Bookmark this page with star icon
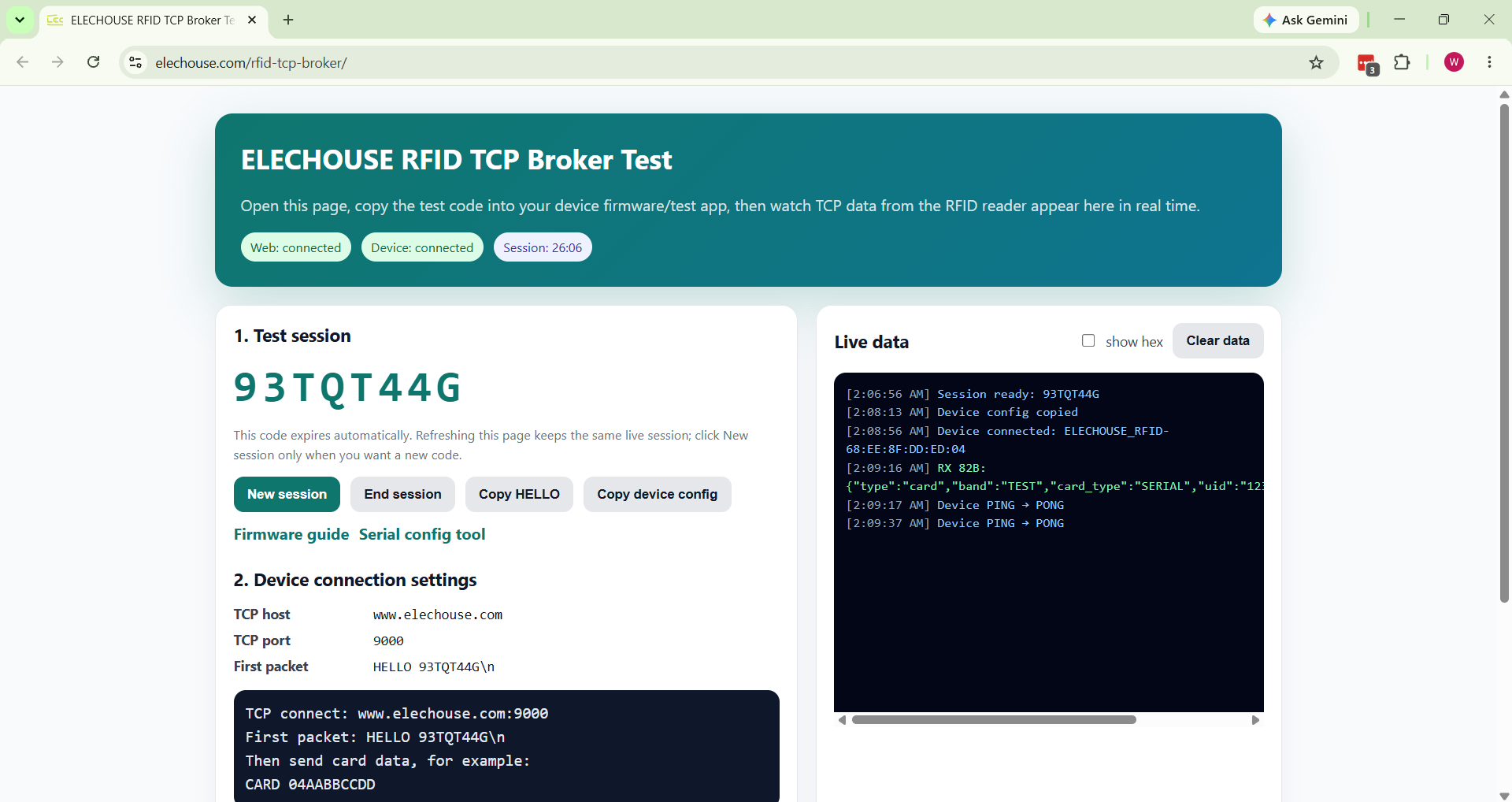This screenshot has height=802, width=1512. click(x=1316, y=62)
